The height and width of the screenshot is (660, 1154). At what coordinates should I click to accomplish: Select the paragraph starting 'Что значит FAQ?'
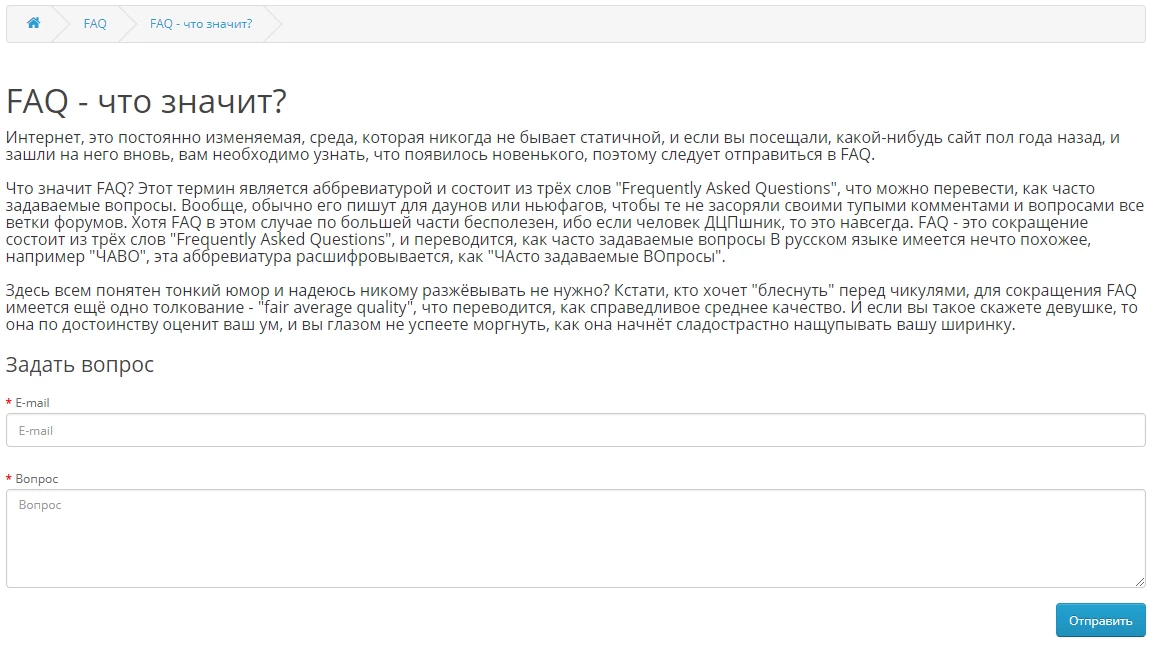[575, 222]
